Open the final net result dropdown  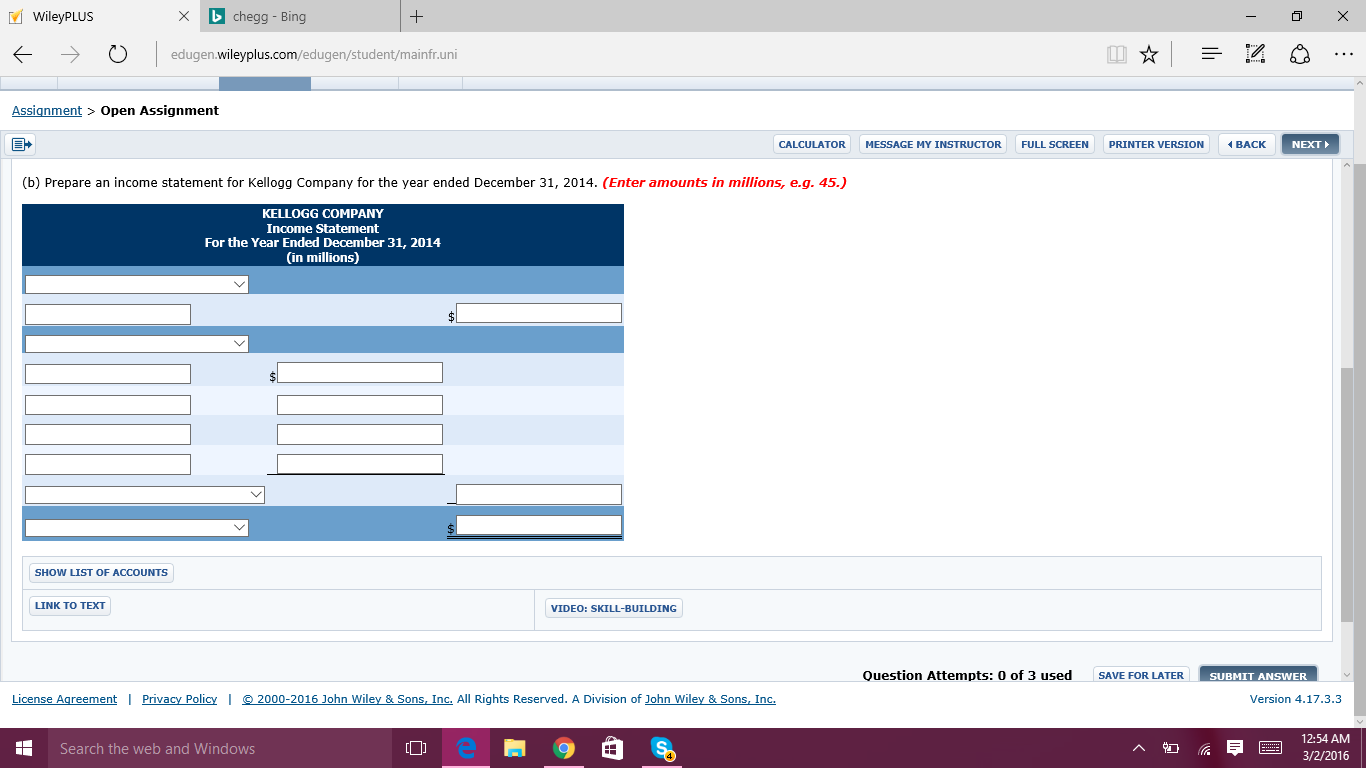137,528
